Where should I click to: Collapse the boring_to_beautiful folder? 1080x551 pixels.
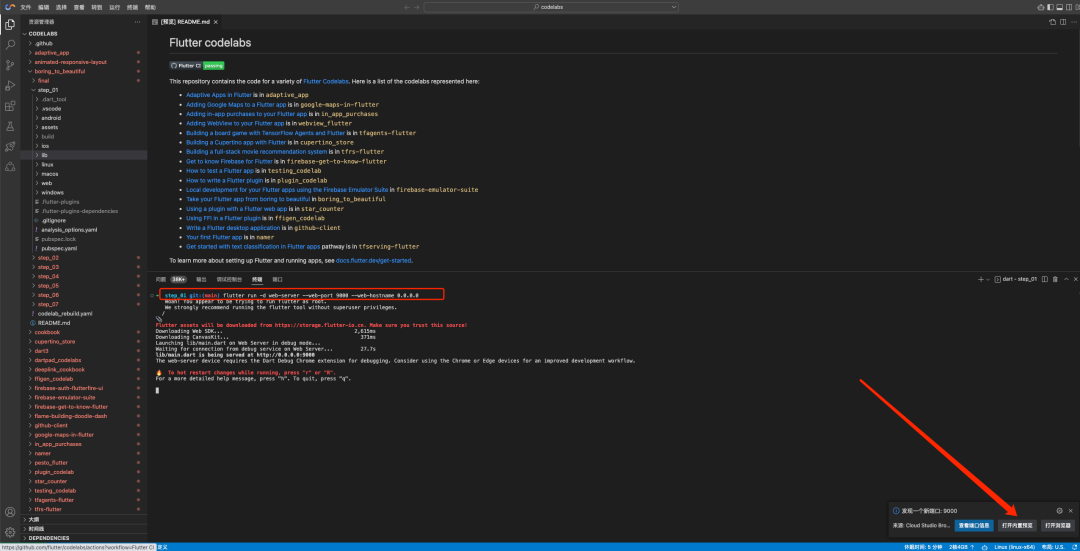(x=83, y=71)
